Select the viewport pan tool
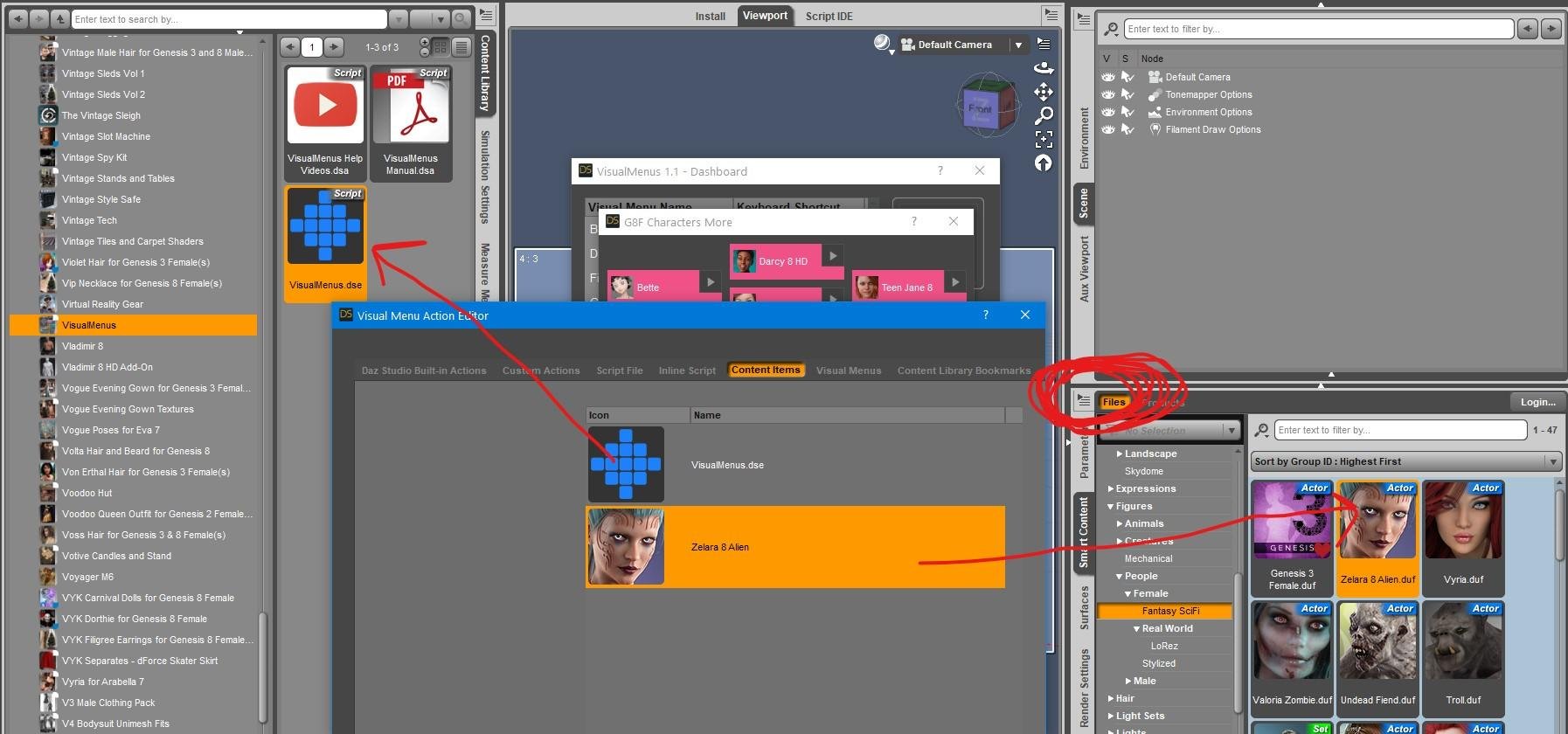The height and width of the screenshot is (734, 1568). click(x=1044, y=92)
